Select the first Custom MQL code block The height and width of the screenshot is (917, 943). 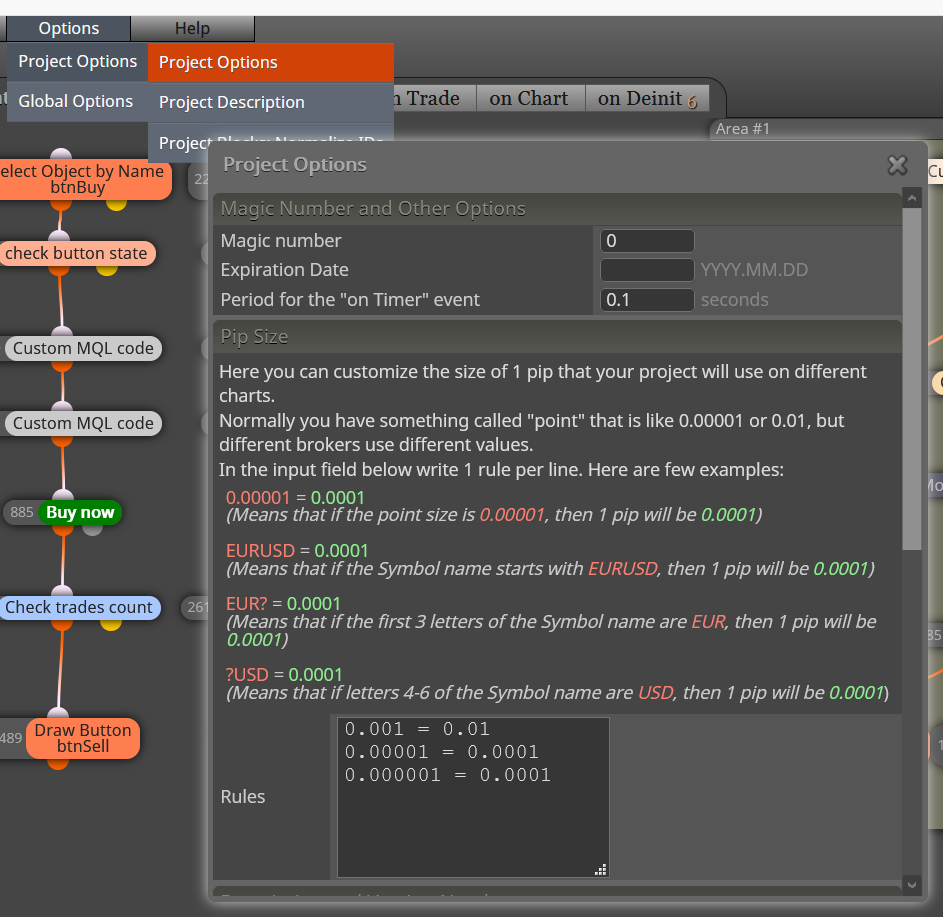83,348
